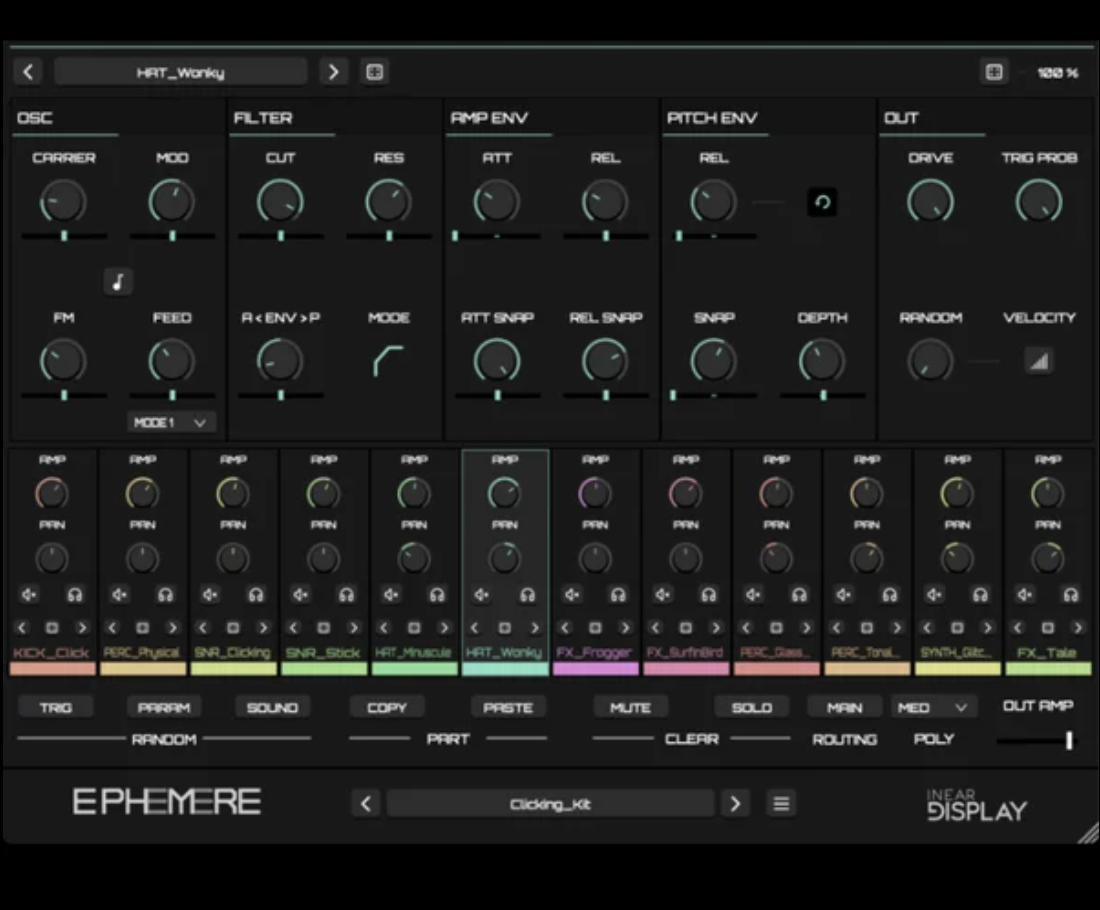Click the SOUND random button

coord(272,708)
